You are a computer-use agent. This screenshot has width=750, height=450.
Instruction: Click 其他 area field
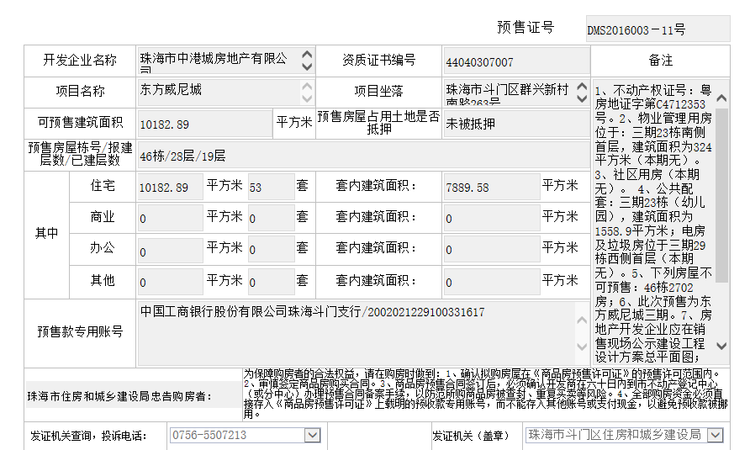coord(170,282)
